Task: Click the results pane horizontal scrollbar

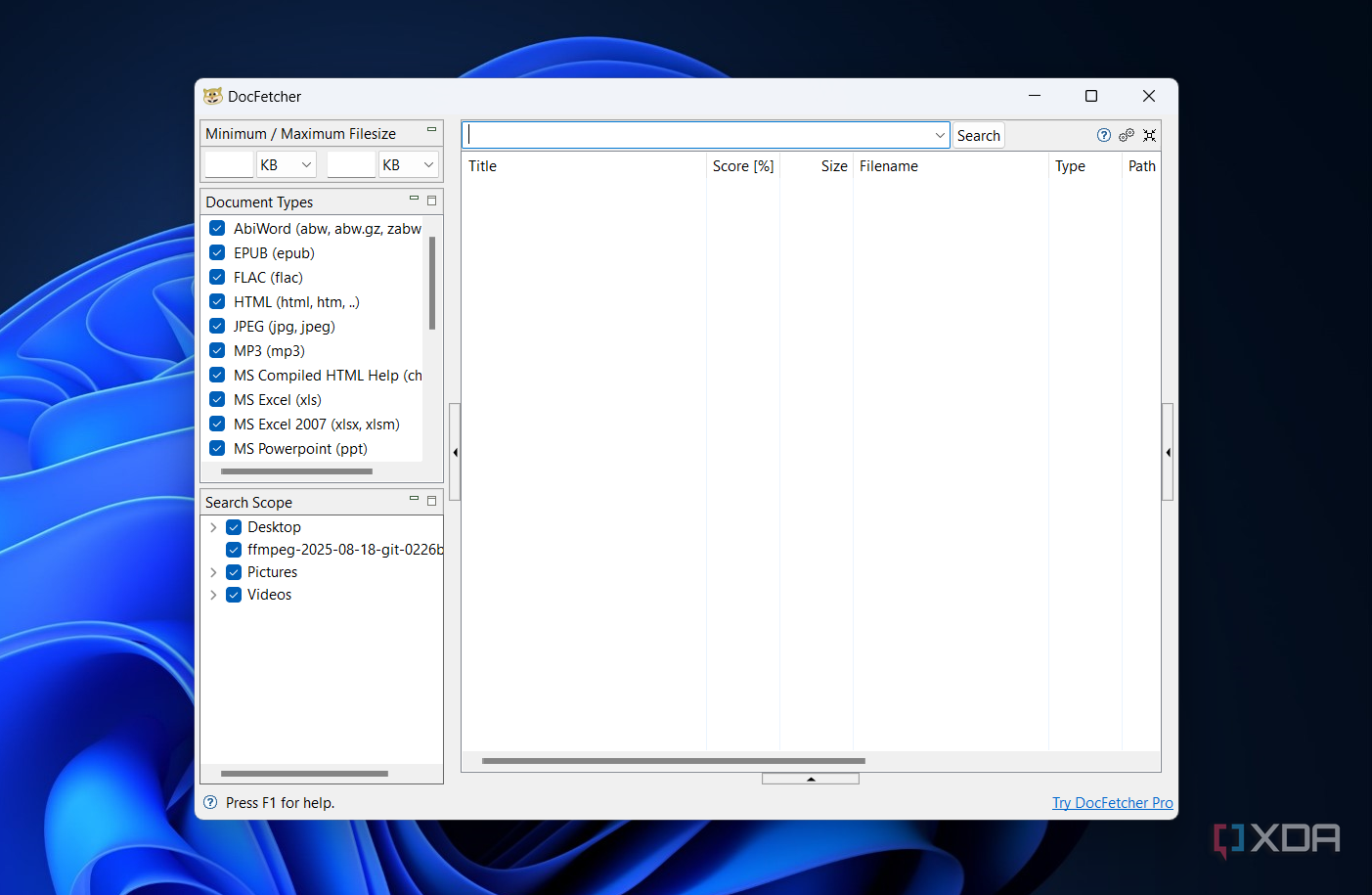Action: pos(673,761)
